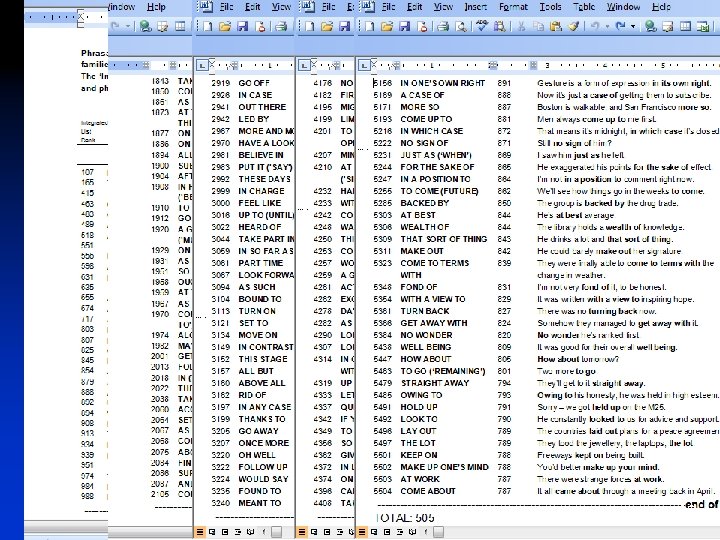The height and width of the screenshot is (540, 720).
Task: Open Edit menu in rightmost Word window
Action: (x=414, y=7)
